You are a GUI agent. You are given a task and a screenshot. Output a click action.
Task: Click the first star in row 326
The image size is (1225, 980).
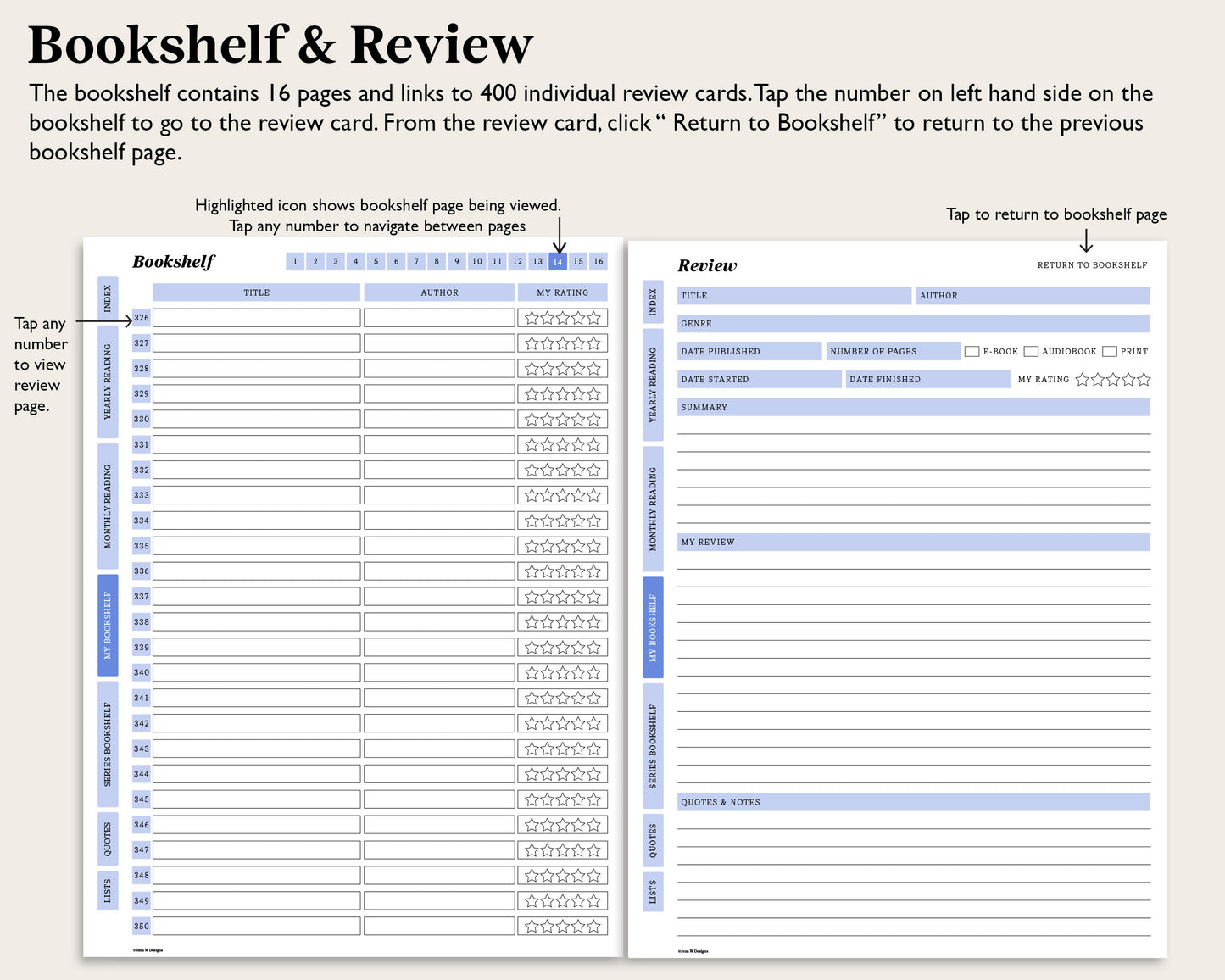[x=532, y=318]
